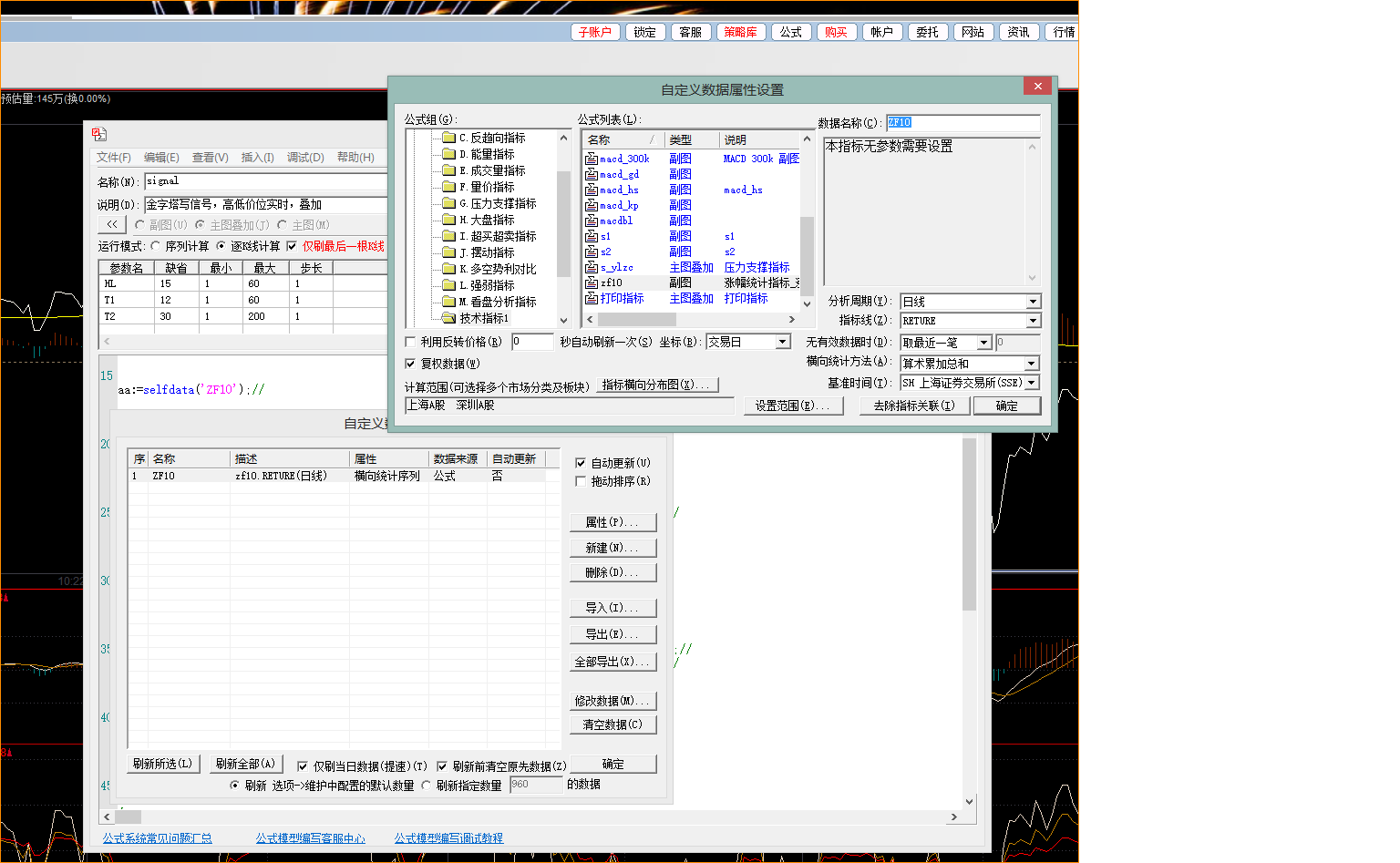Toggle 刷新前清空原先数据 checkbox
The height and width of the screenshot is (863, 1400).
[x=442, y=766]
